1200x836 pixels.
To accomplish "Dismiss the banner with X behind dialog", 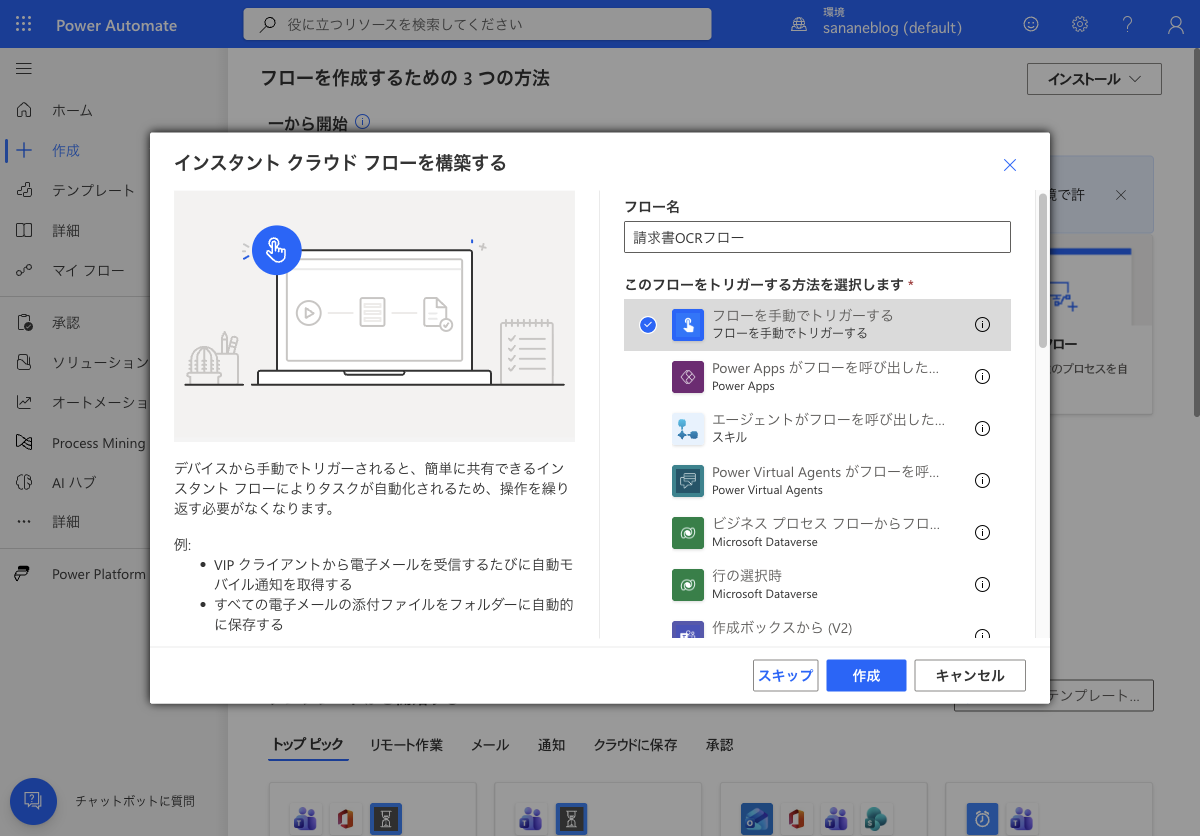I will coord(1121,195).
